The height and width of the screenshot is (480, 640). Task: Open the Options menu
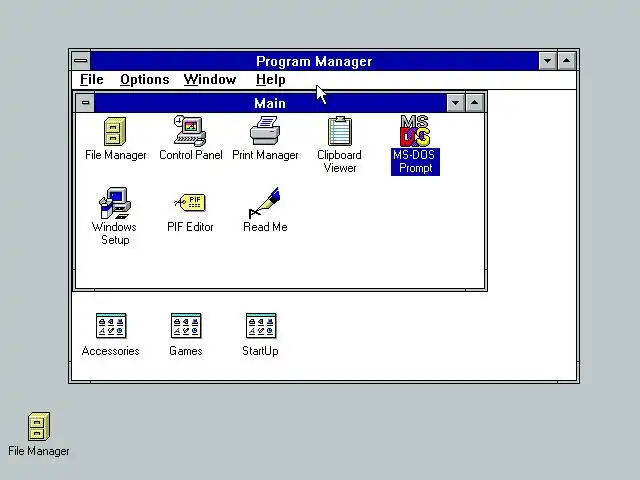click(x=144, y=79)
